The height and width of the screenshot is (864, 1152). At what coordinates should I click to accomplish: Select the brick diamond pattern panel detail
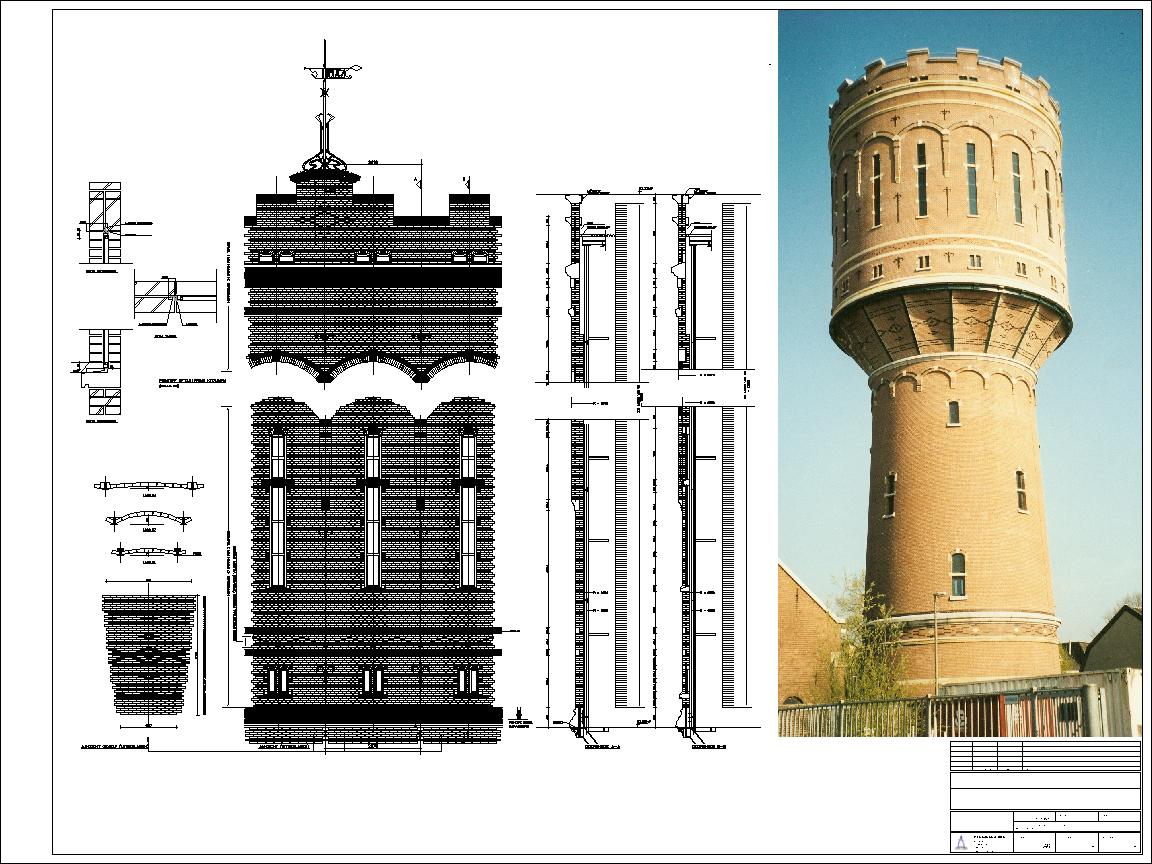(x=149, y=656)
